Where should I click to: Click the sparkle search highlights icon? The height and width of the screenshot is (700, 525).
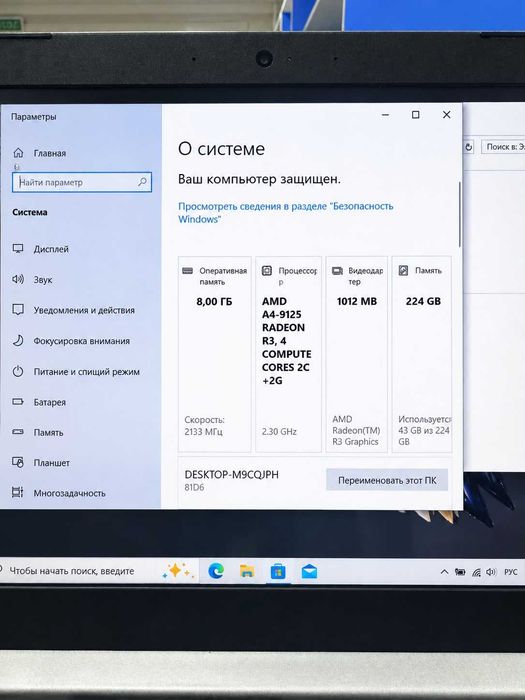177,571
